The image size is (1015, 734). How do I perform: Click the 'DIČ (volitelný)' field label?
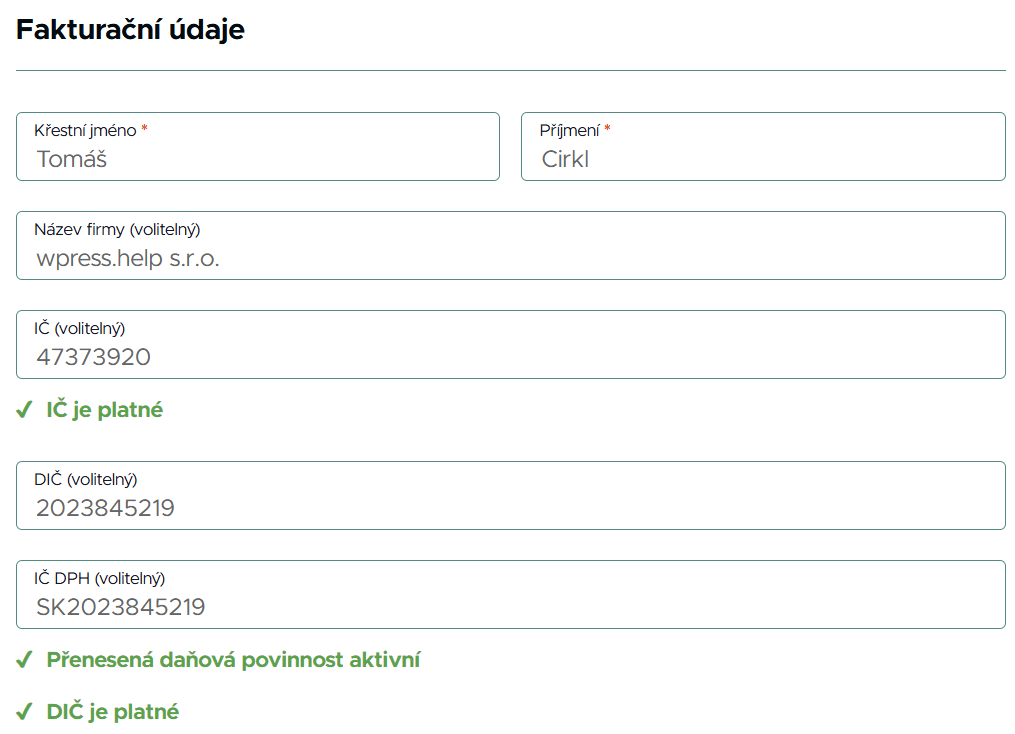click(85, 479)
